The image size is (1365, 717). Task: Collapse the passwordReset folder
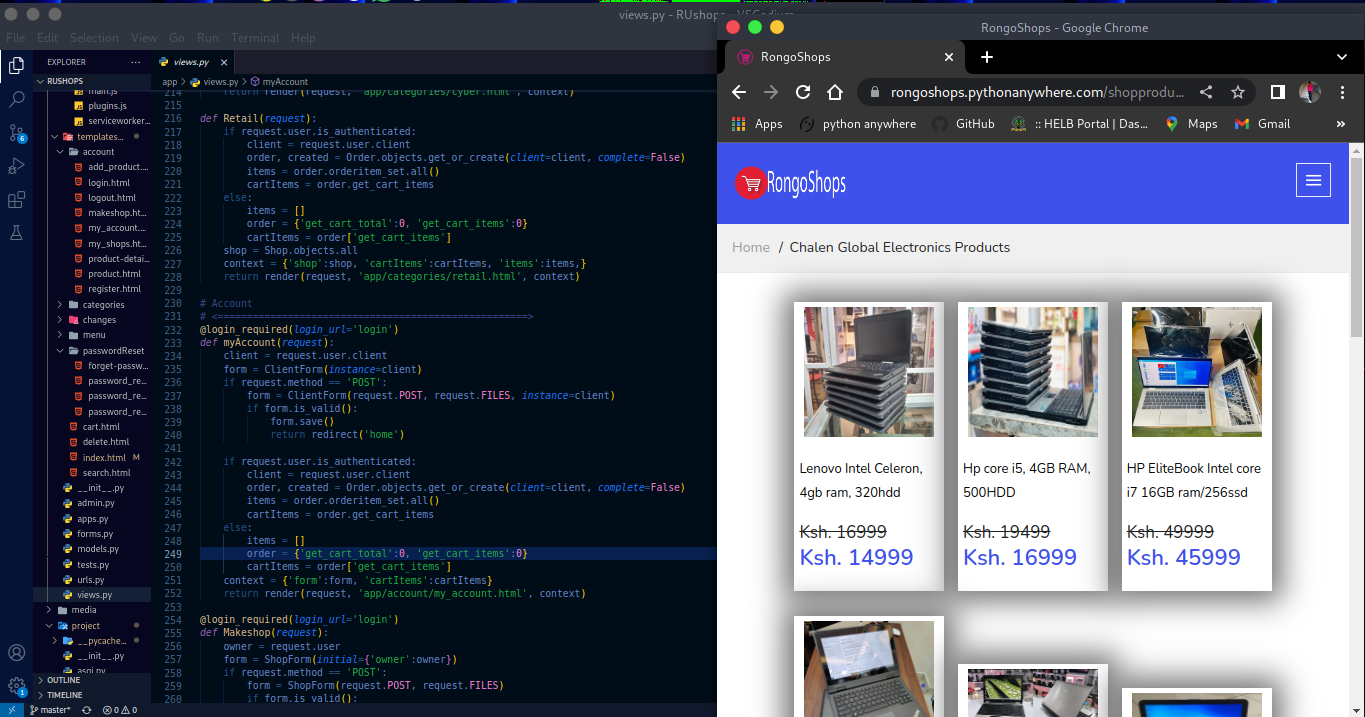point(112,351)
